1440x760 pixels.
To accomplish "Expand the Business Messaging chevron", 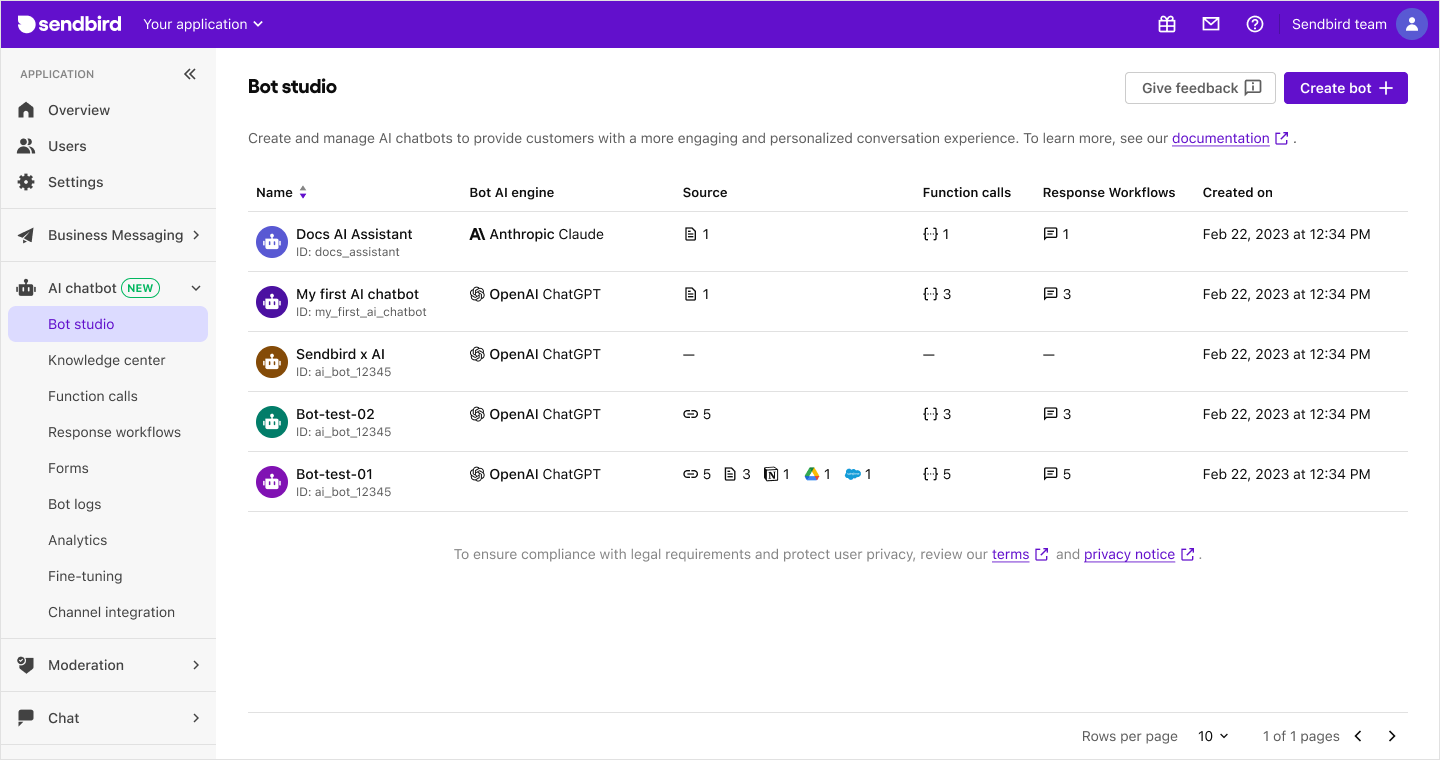I will pos(196,235).
